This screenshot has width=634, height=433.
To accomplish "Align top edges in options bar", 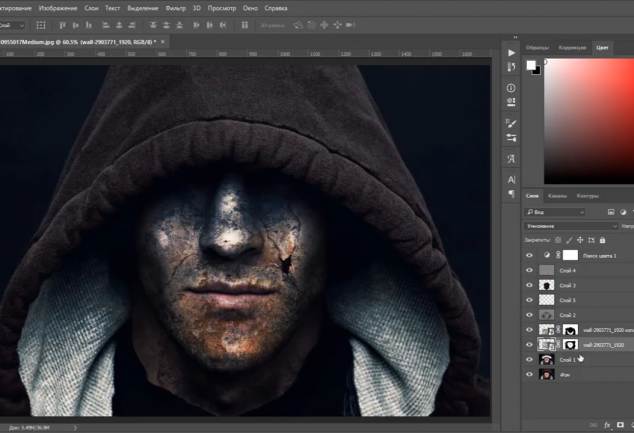I will click(62, 25).
